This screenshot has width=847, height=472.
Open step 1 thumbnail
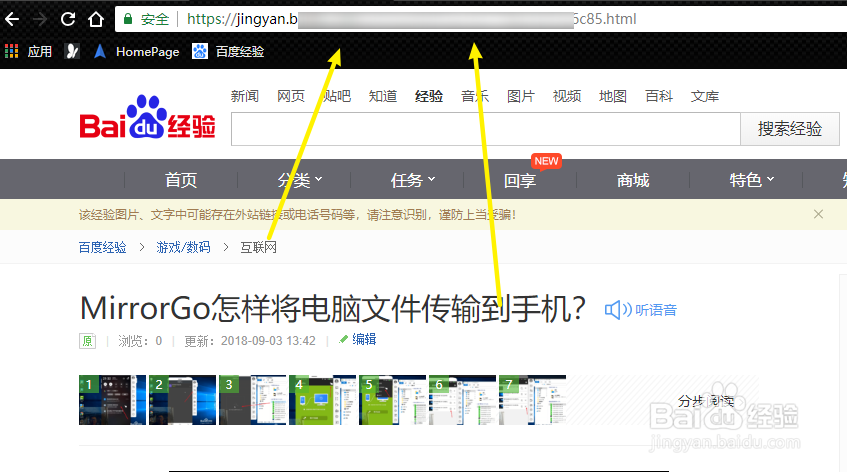[x=112, y=400]
